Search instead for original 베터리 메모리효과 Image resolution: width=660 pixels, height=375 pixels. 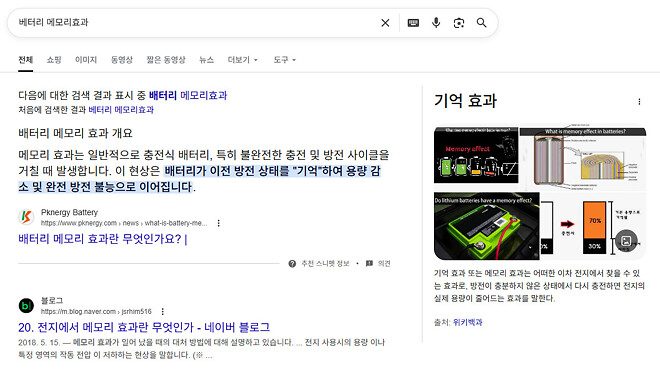click(121, 110)
